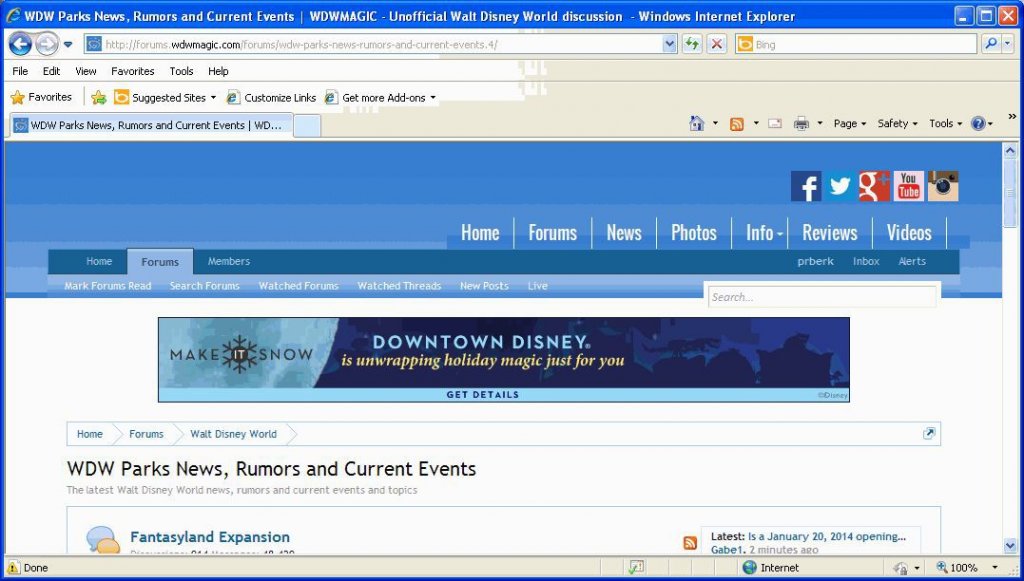The width and height of the screenshot is (1024, 581).
Task: Click the IE Home toolbar icon
Action: [697, 124]
